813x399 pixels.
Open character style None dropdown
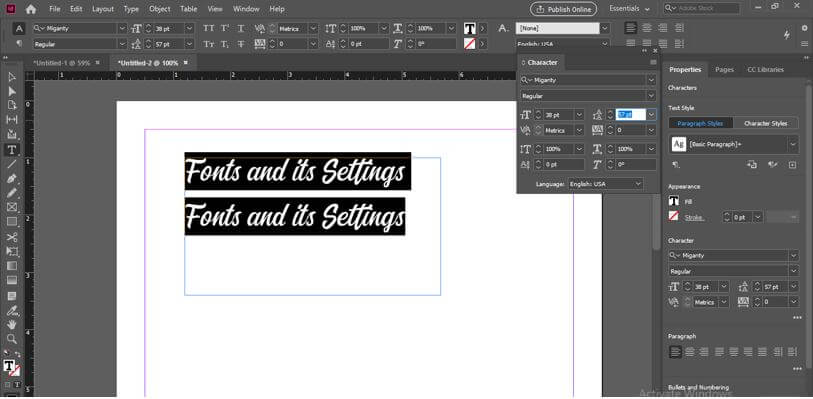point(605,28)
